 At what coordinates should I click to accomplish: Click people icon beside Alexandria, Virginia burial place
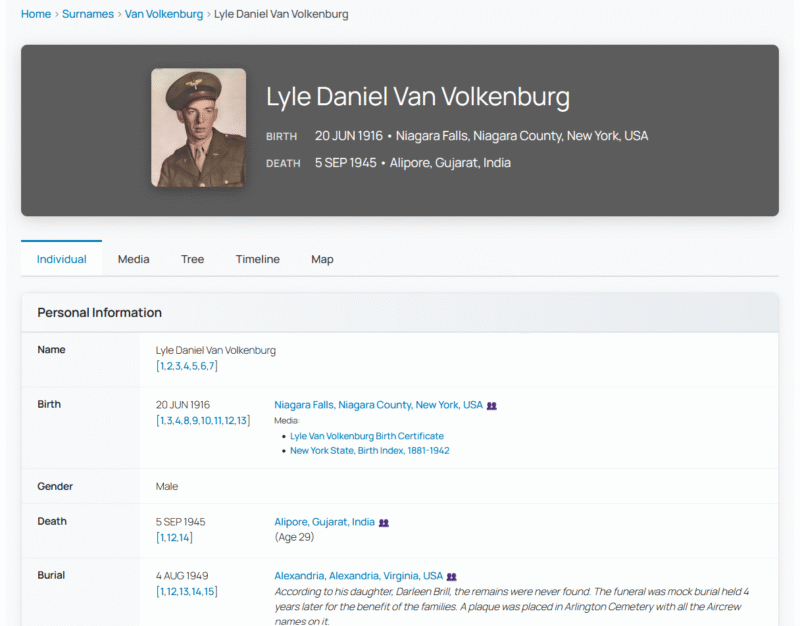click(x=451, y=577)
